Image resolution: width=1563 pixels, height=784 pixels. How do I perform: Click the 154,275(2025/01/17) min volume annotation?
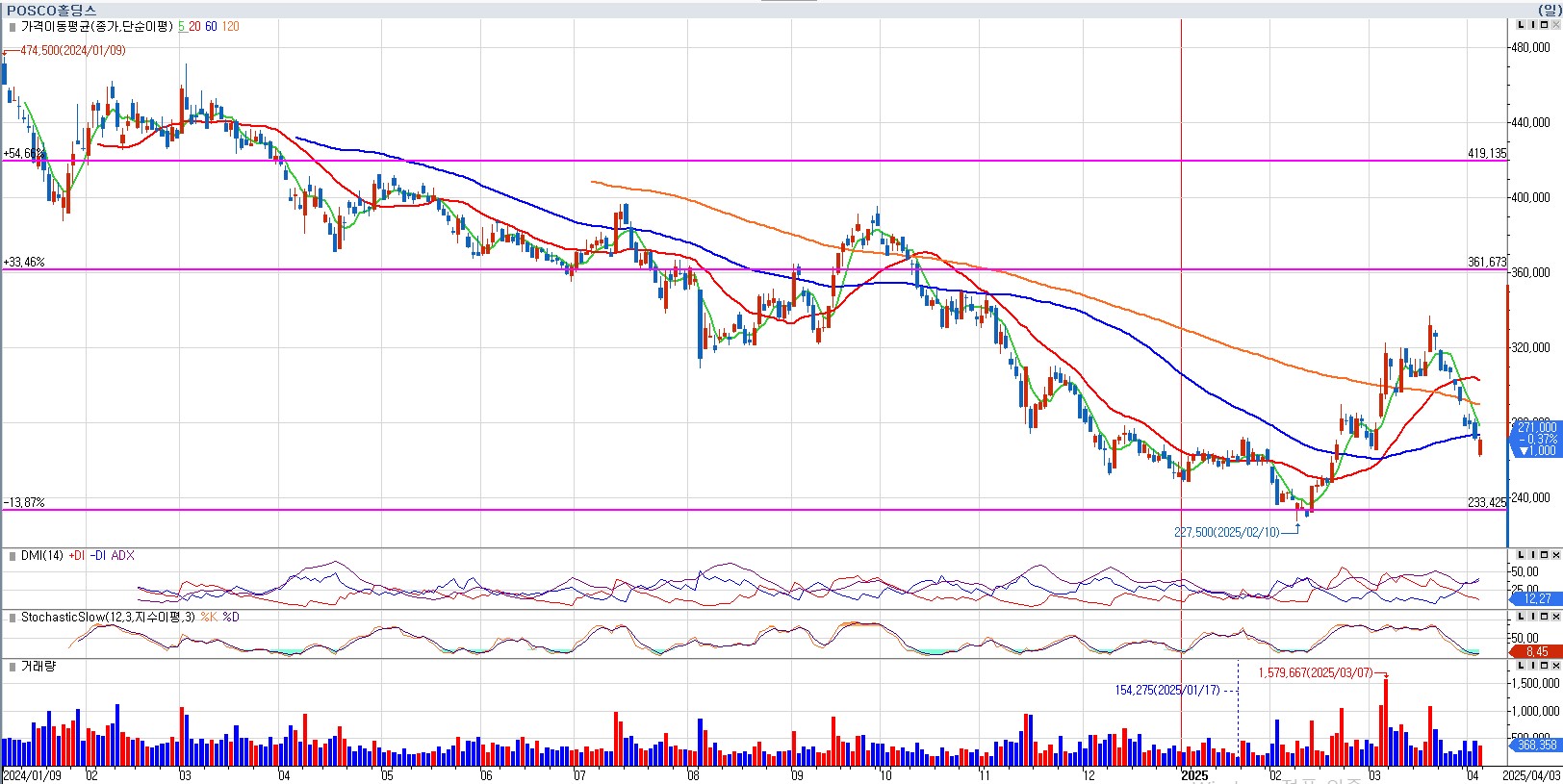coord(1167,691)
